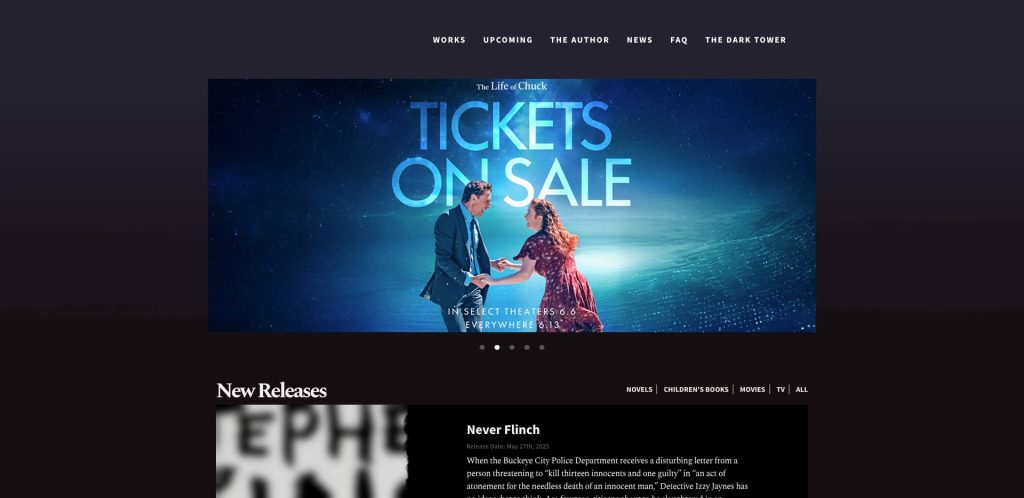Click the Tickets On Sale banner
This screenshot has width=1024, height=498.
pyautogui.click(x=512, y=206)
